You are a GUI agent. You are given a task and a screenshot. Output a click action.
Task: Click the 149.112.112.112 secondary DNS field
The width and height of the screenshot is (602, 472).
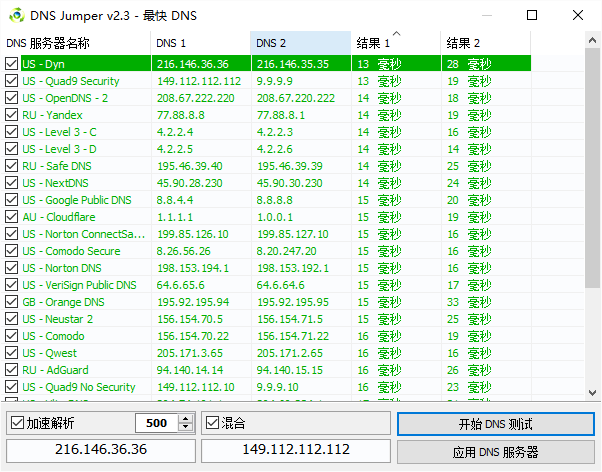click(296, 450)
